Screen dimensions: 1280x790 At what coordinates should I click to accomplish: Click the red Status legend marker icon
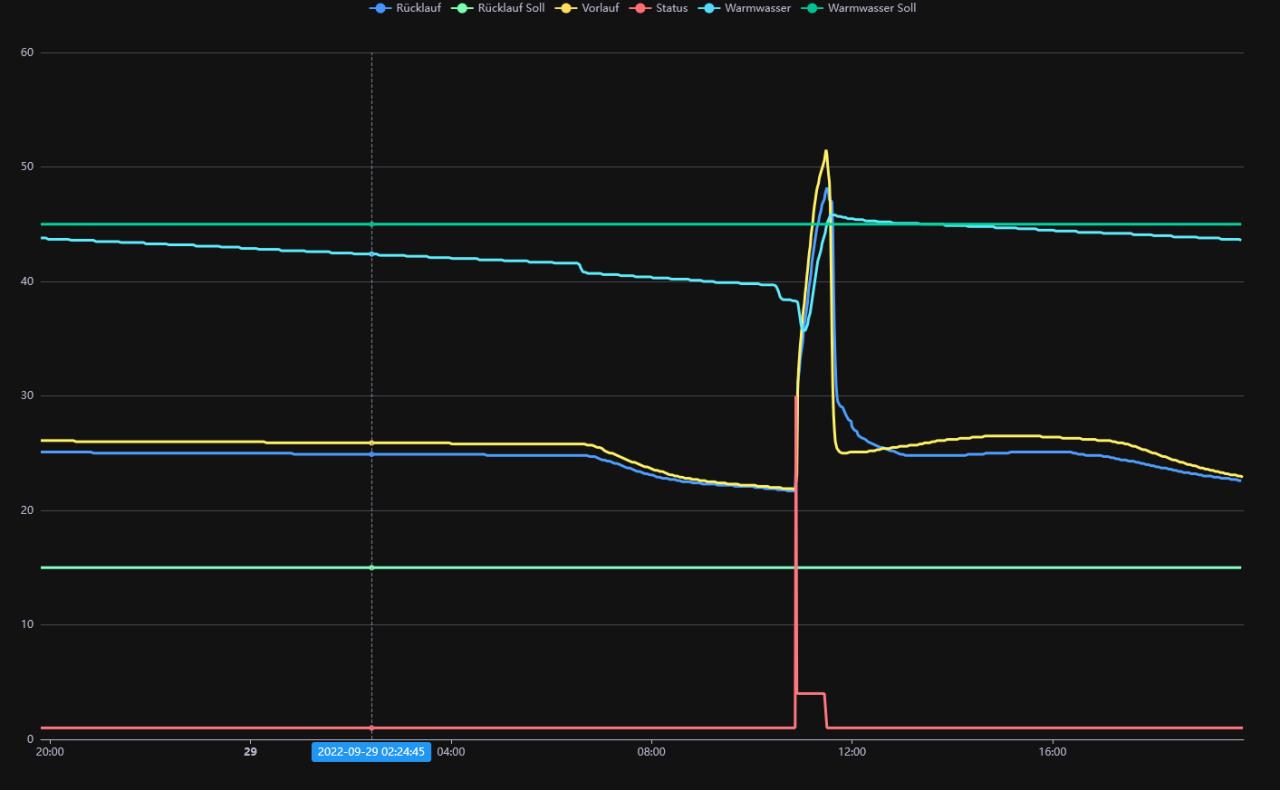point(640,8)
